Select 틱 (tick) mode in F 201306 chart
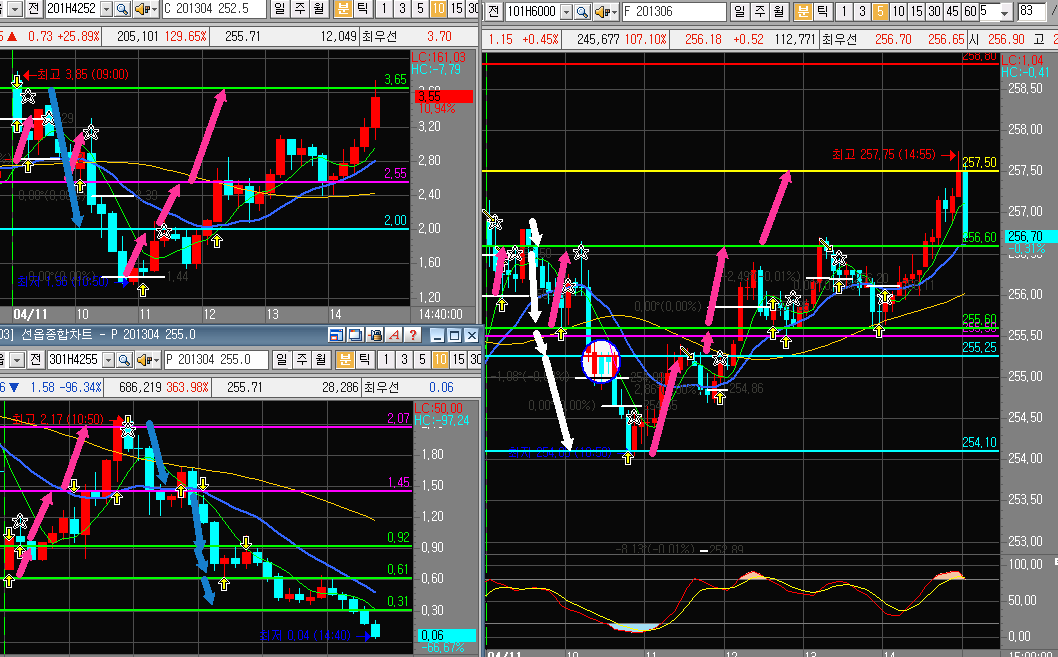 pyautogui.click(x=822, y=11)
